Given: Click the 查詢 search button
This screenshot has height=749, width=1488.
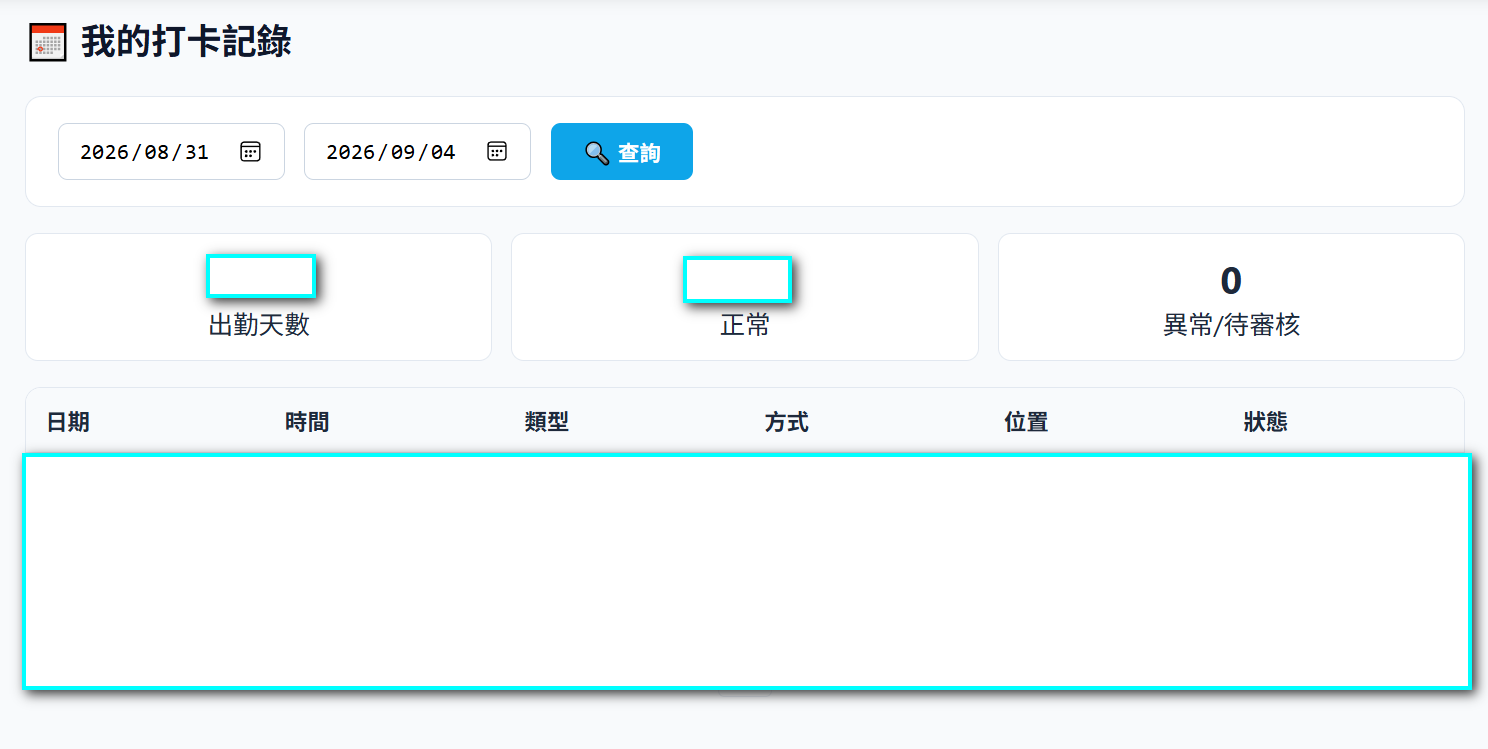Looking at the screenshot, I should coord(622,152).
